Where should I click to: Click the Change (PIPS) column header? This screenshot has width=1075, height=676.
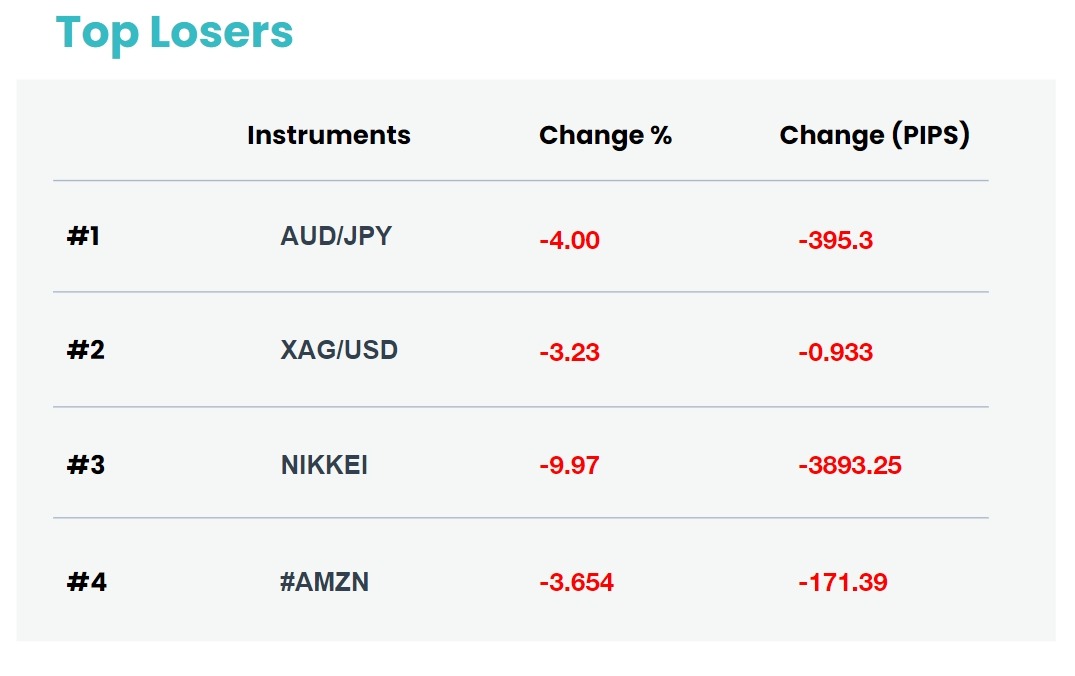[875, 136]
